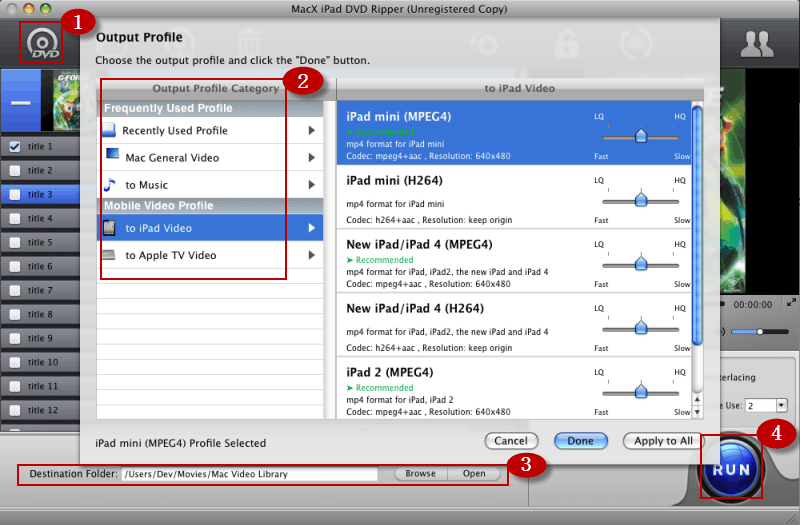Select to iPad Video category
Screen dimensions: 800x525
pos(210,228)
